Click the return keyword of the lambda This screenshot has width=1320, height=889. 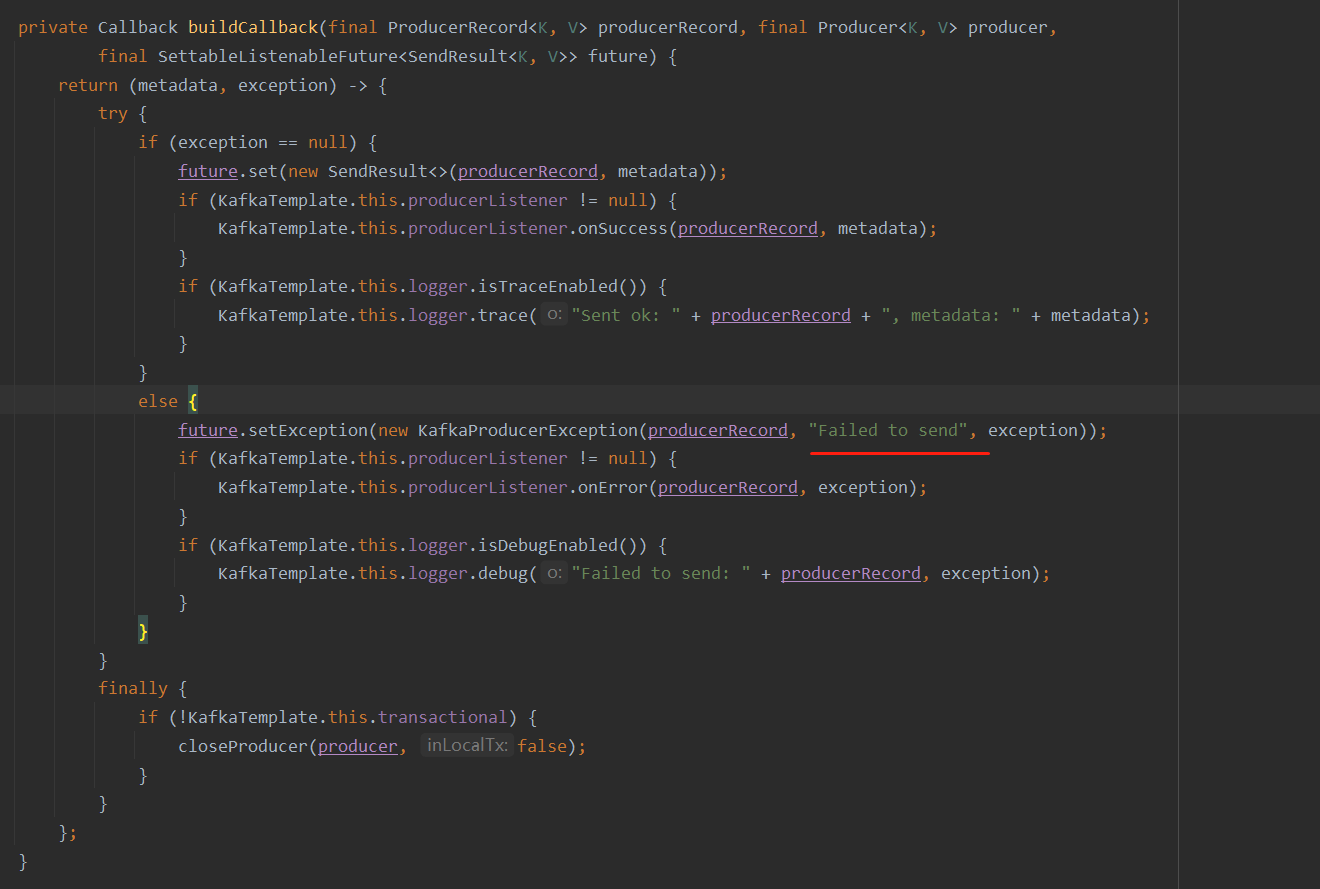click(x=88, y=85)
